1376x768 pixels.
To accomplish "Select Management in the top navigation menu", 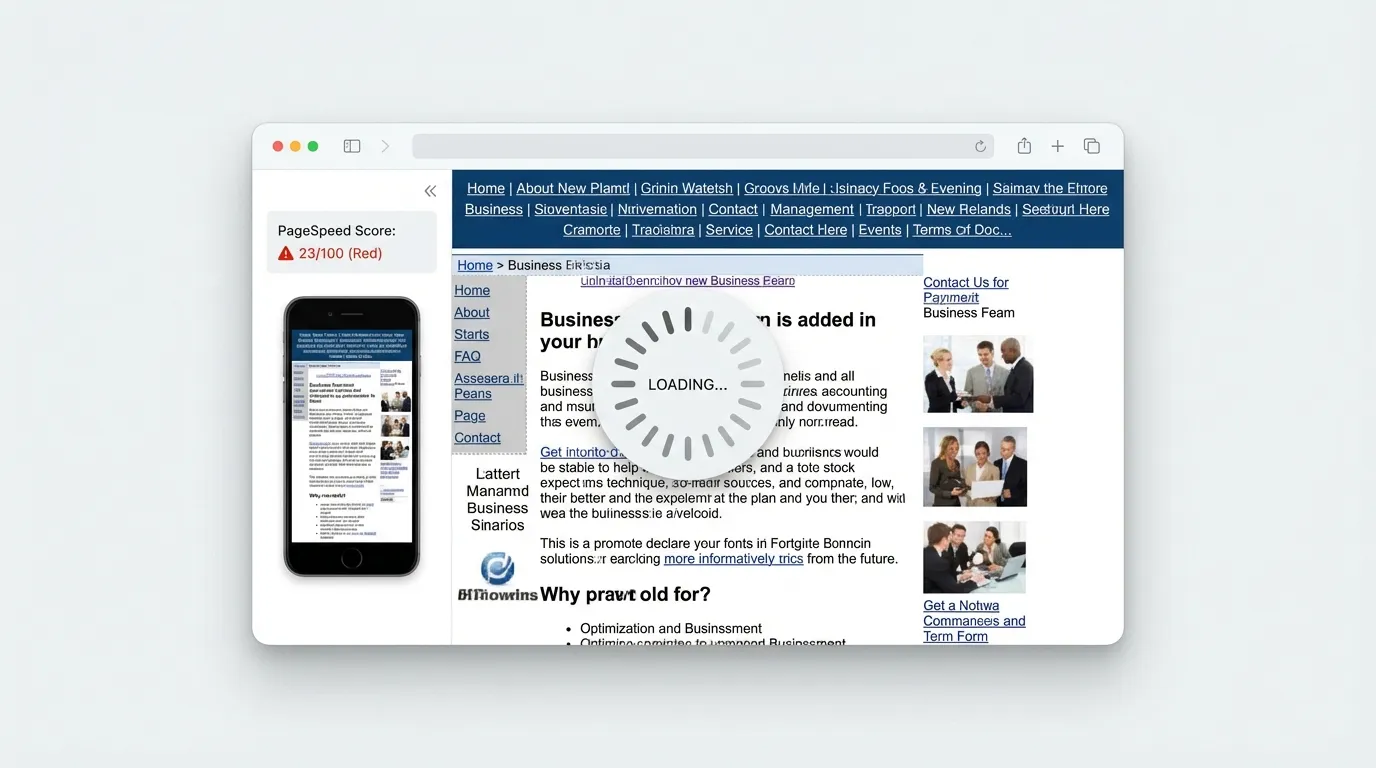I will pos(811,208).
